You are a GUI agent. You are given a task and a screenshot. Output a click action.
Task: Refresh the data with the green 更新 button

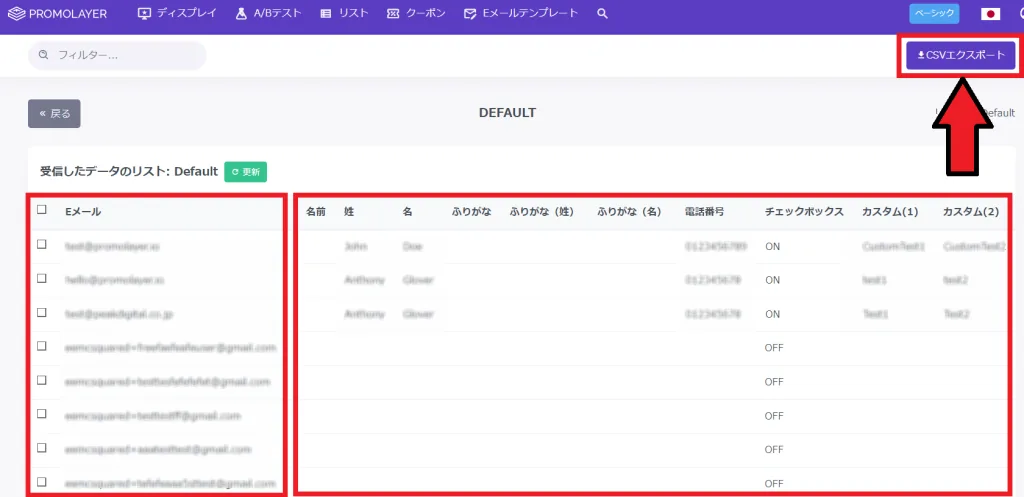click(246, 172)
